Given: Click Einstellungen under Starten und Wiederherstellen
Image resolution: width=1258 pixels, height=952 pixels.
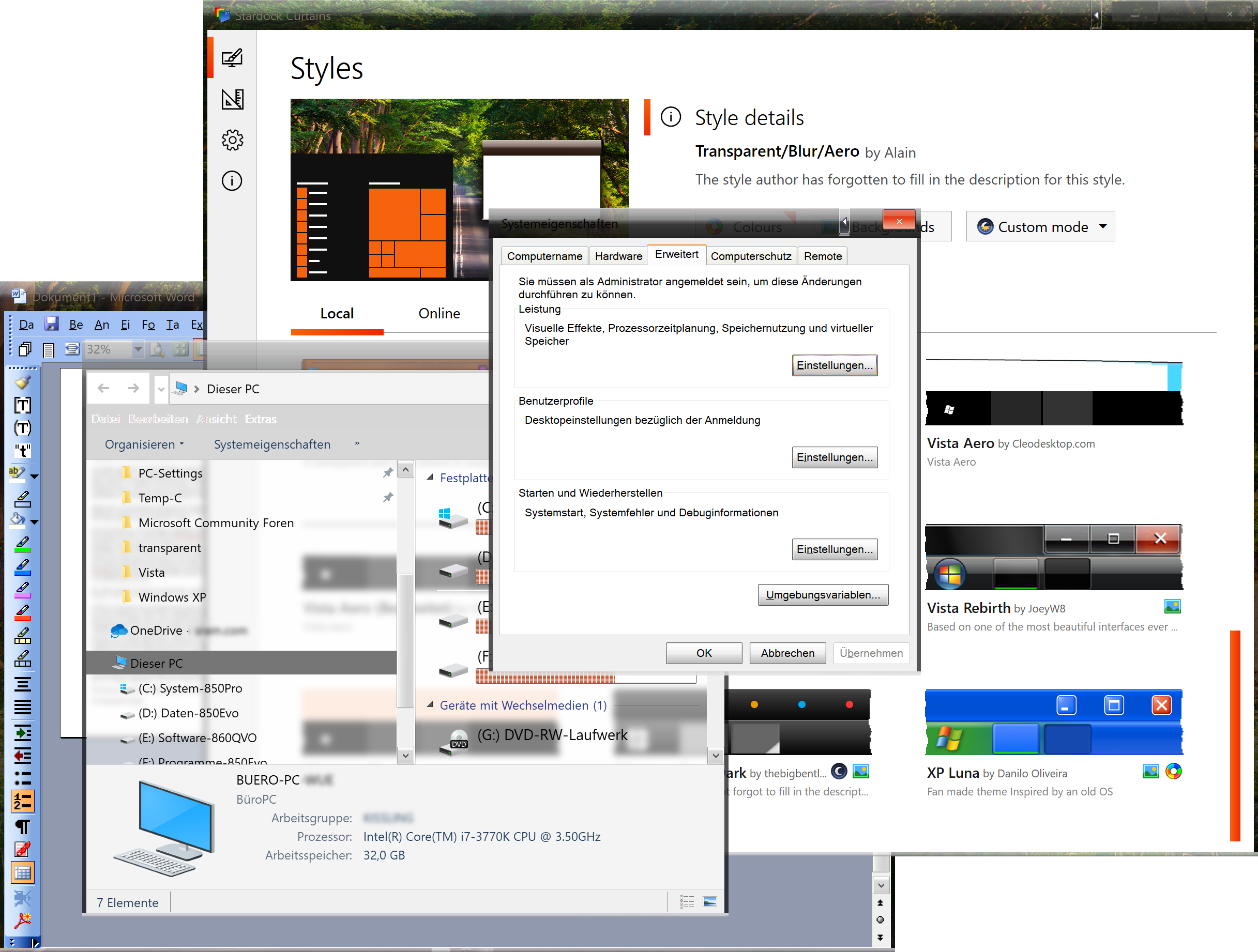Looking at the screenshot, I should (835, 549).
